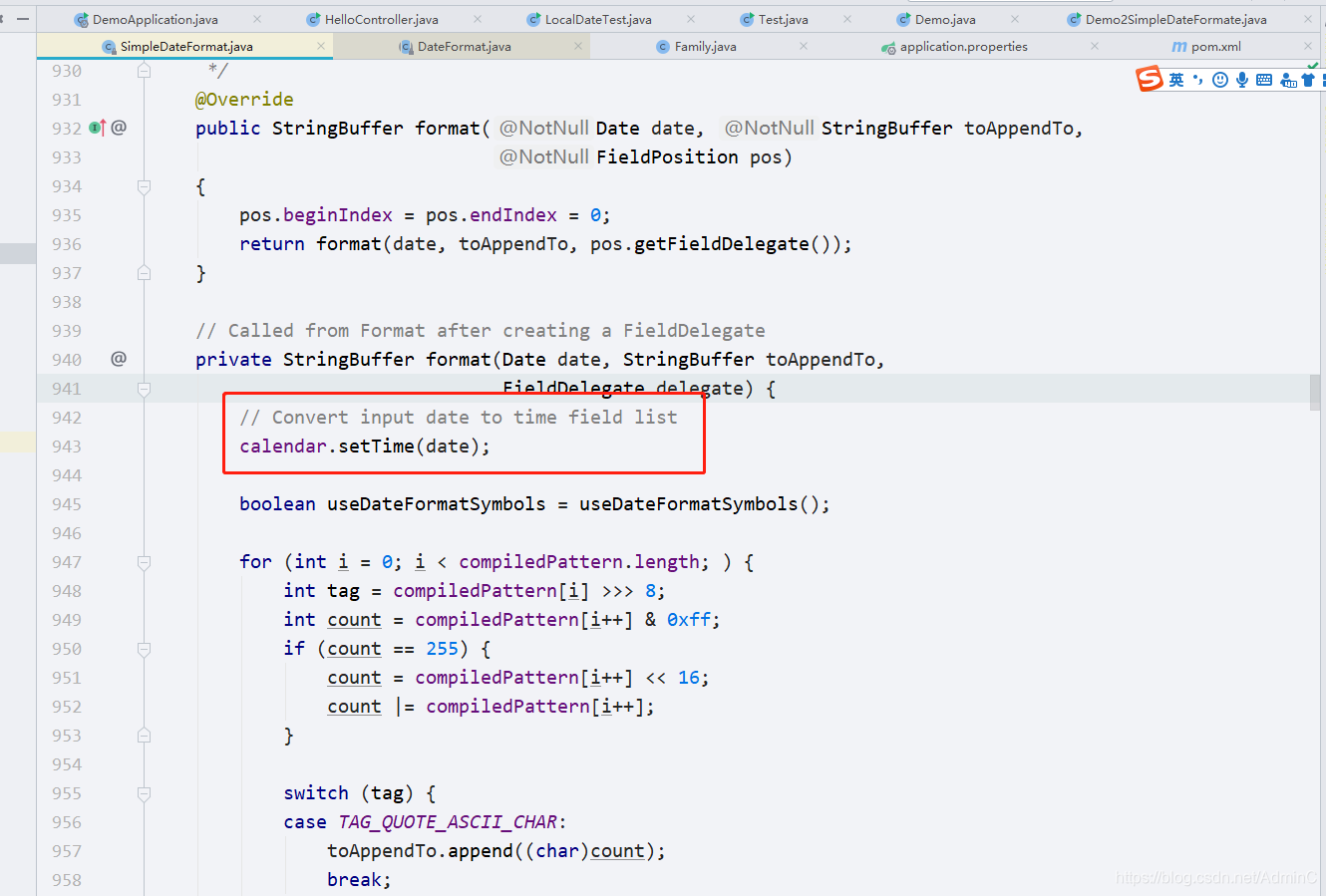Click the @ annotation gutter icon on line 940

pyautogui.click(x=119, y=358)
